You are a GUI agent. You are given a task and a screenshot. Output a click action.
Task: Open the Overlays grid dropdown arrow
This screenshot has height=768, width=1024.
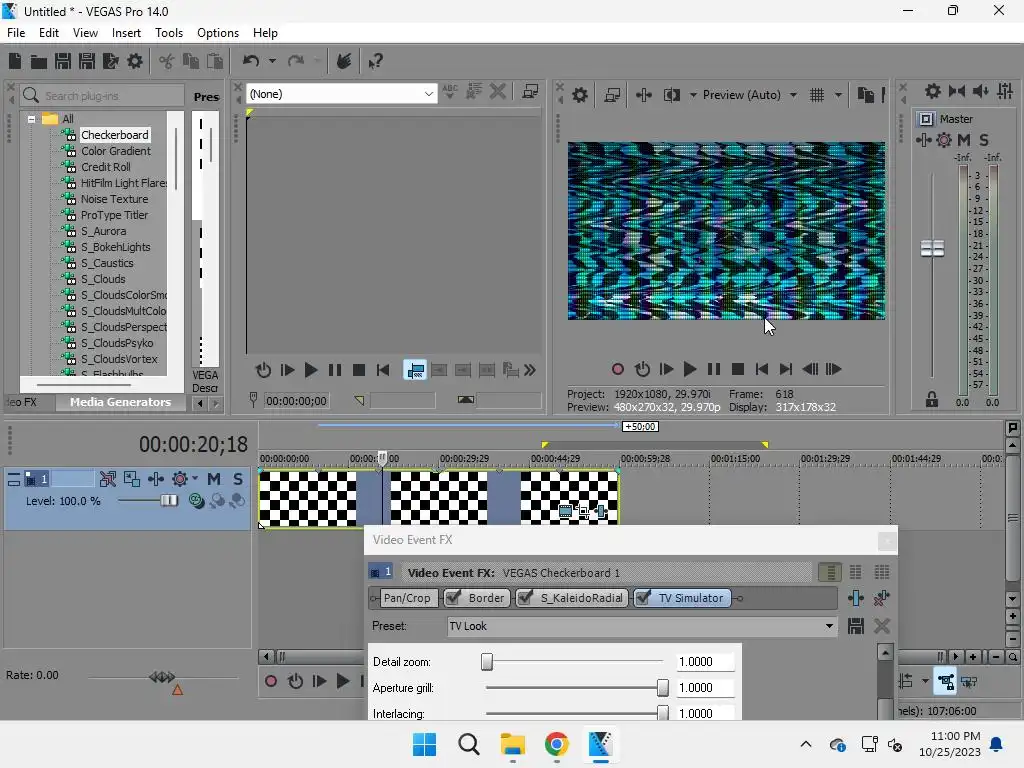(x=838, y=95)
